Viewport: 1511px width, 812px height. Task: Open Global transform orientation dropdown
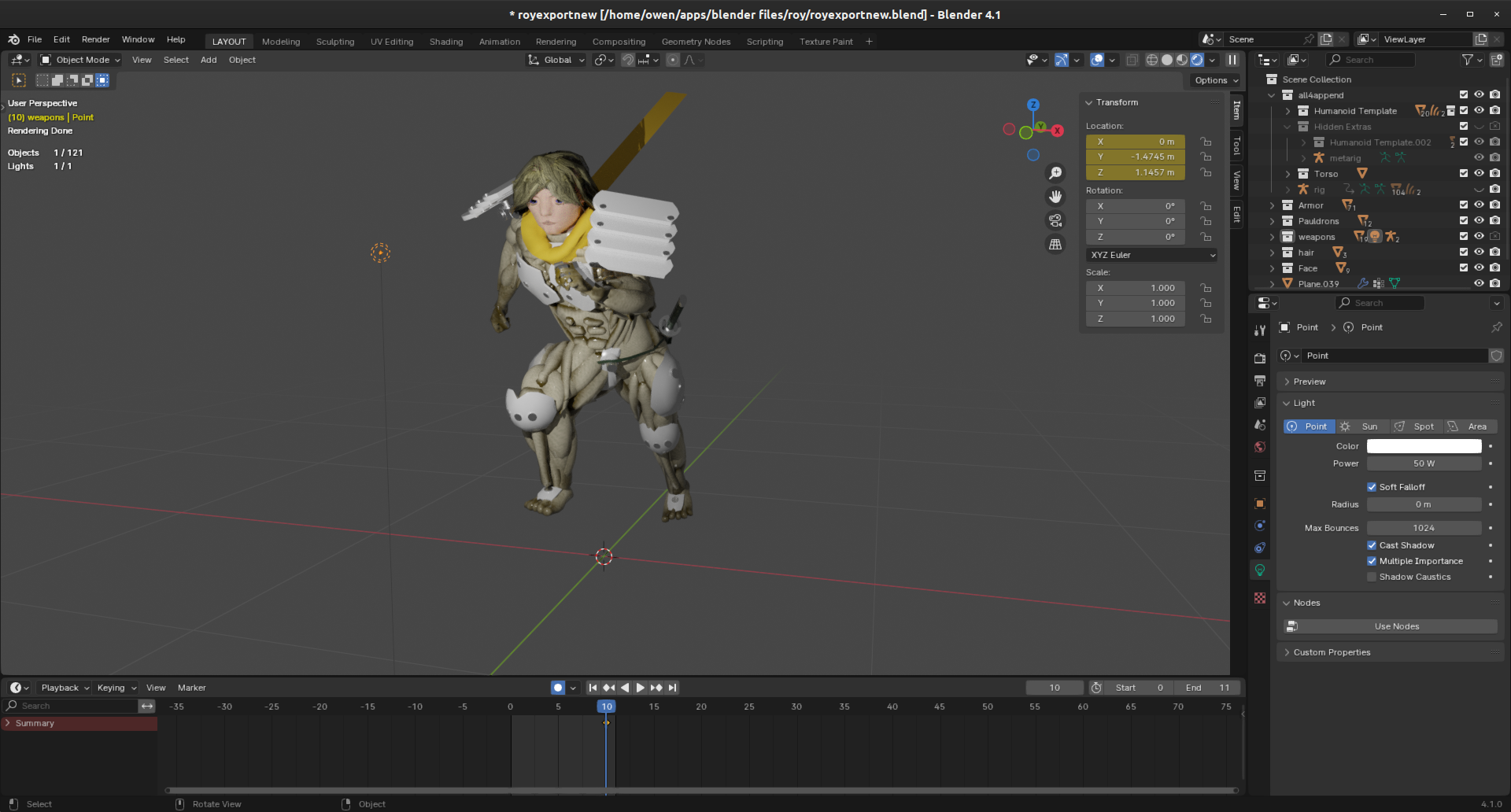point(556,60)
